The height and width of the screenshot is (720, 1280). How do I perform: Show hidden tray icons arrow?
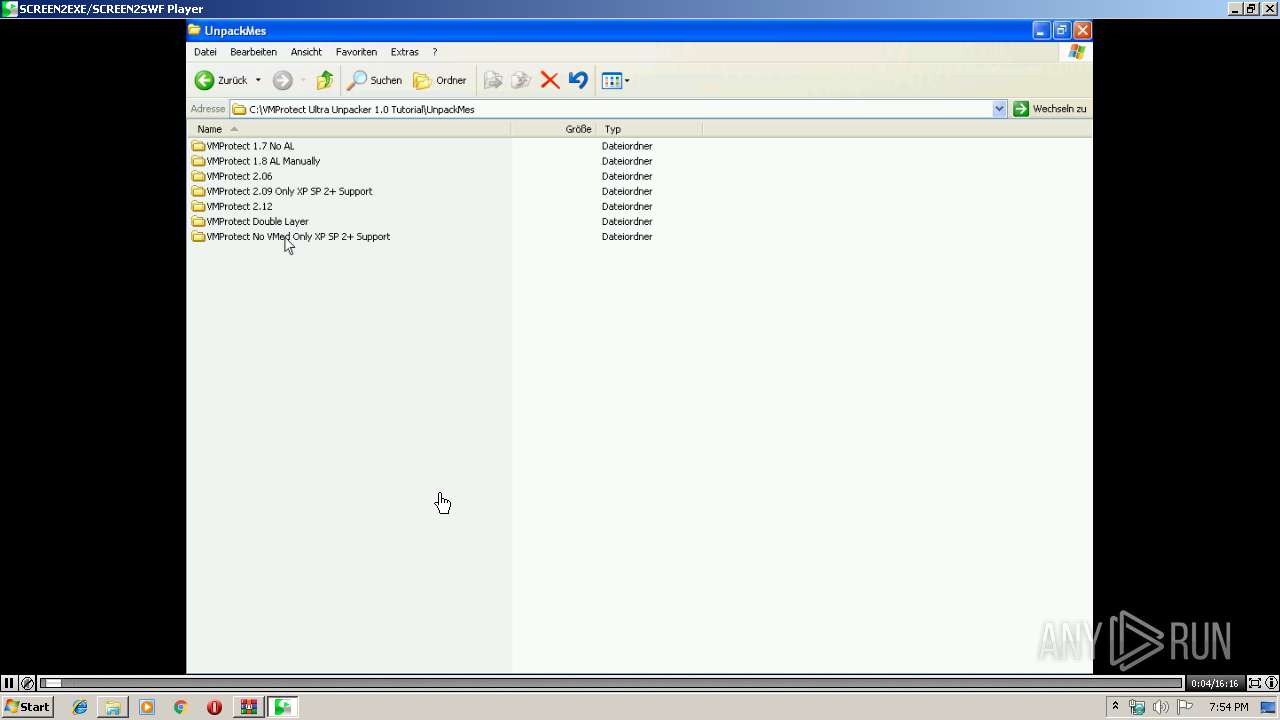[1115, 707]
